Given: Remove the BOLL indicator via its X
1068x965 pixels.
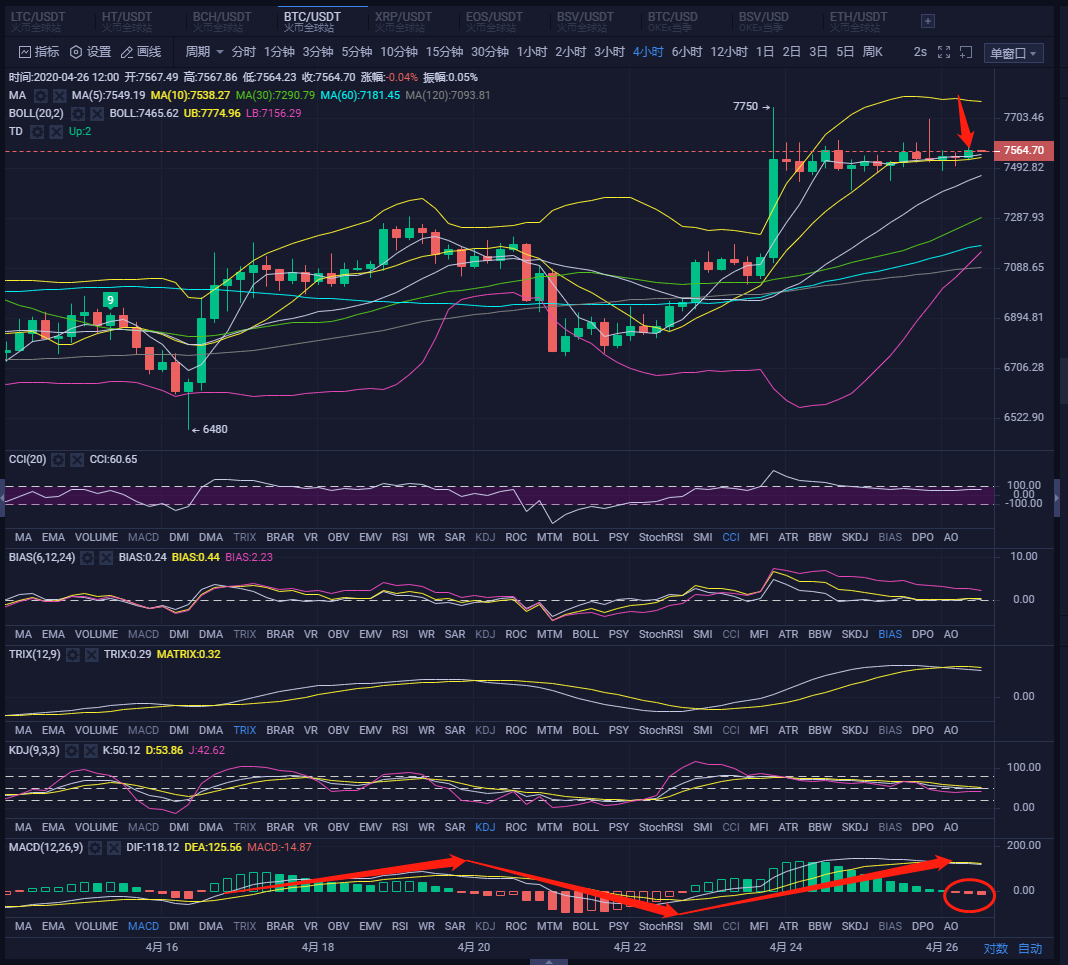Looking at the screenshot, I should pyautogui.click(x=97, y=113).
